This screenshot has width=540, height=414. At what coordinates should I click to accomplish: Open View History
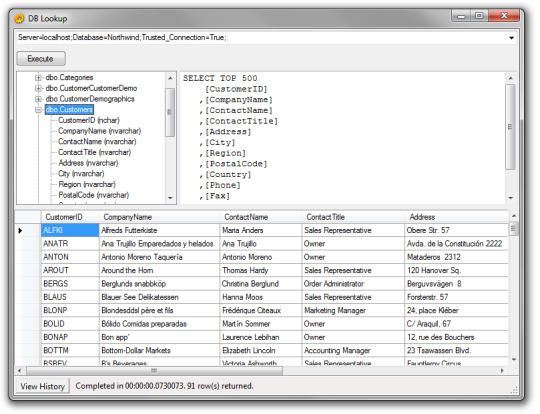[x=42, y=386]
